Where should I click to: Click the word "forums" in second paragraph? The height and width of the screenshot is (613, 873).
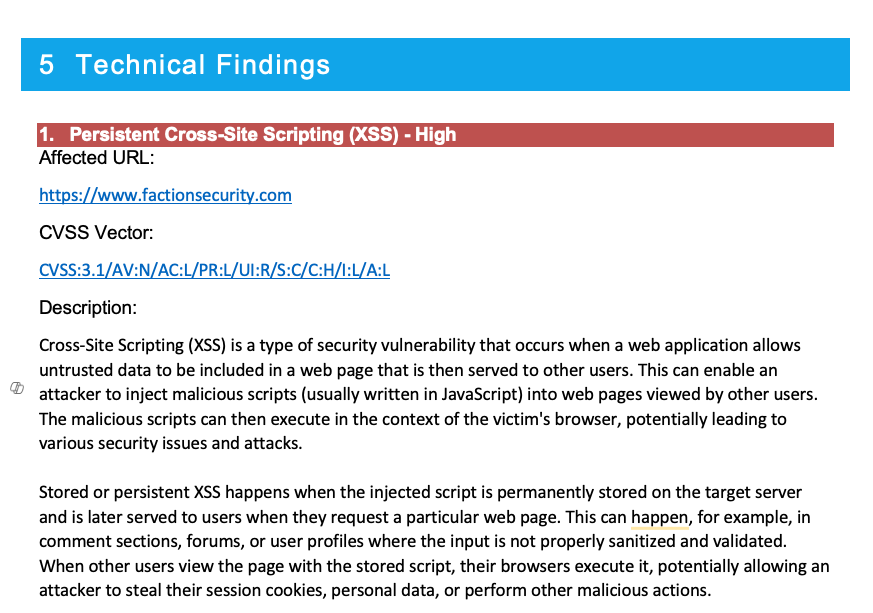coord(214,542)
